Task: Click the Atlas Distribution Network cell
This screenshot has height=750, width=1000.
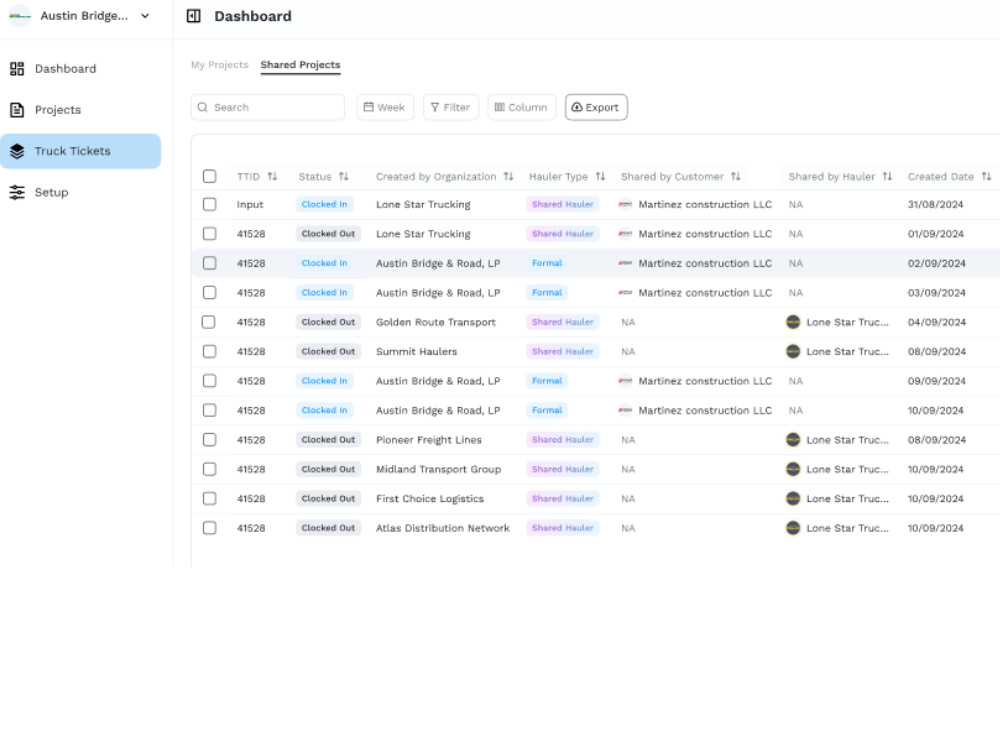Action: (x=443, y=528)
